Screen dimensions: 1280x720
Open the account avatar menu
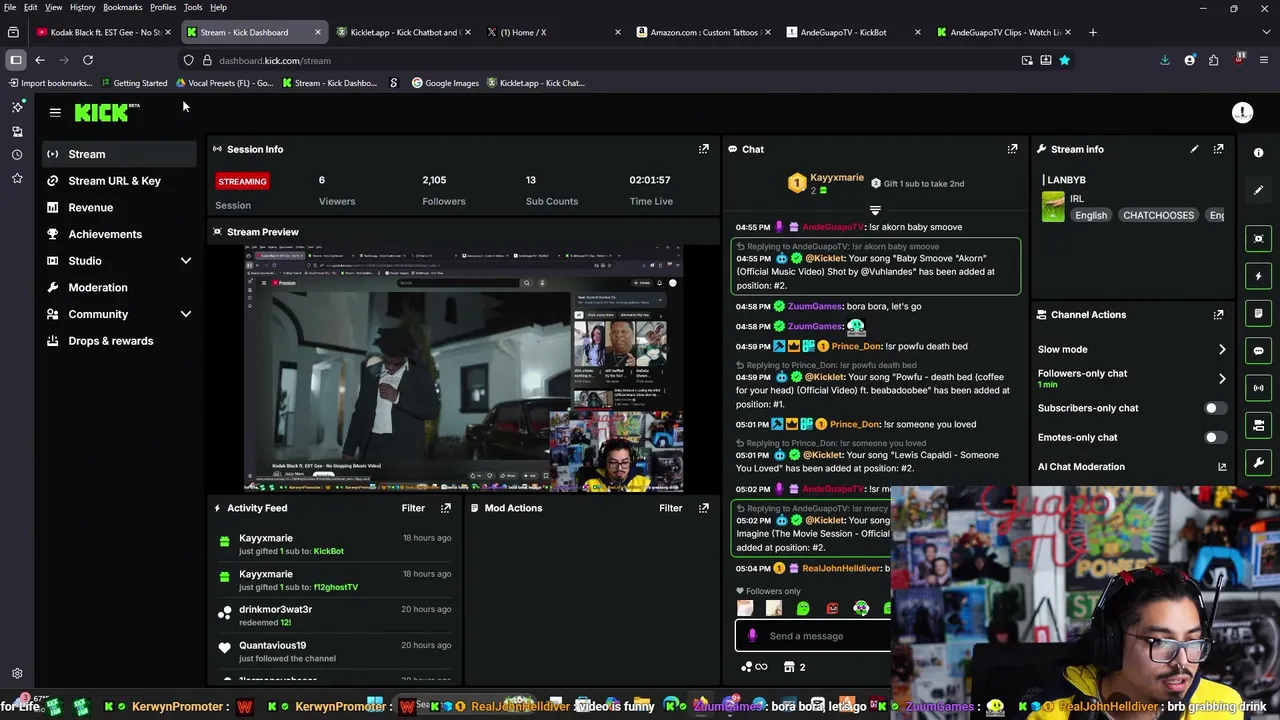1242,113
